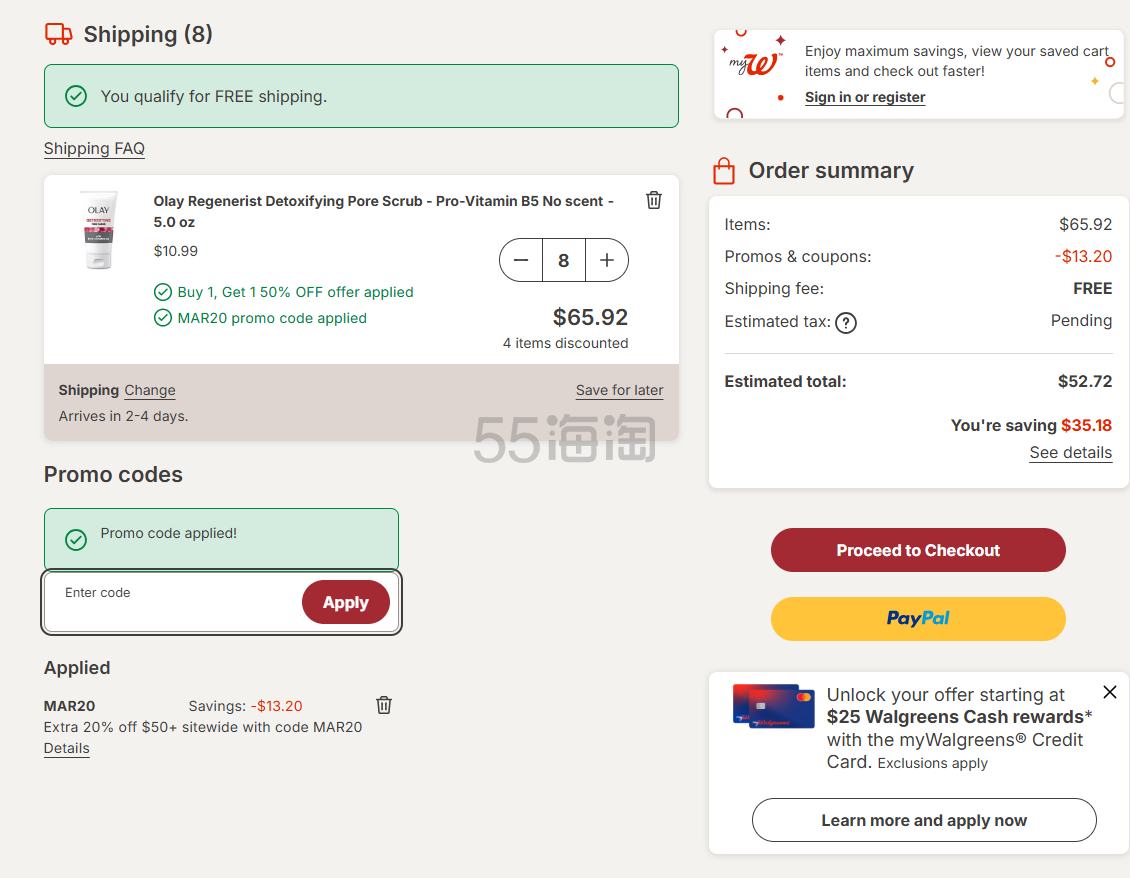This screenshot has width=1130, height=878.
Task: Decrease Olay scrub quantity with minus button
Action: (521, 260)
